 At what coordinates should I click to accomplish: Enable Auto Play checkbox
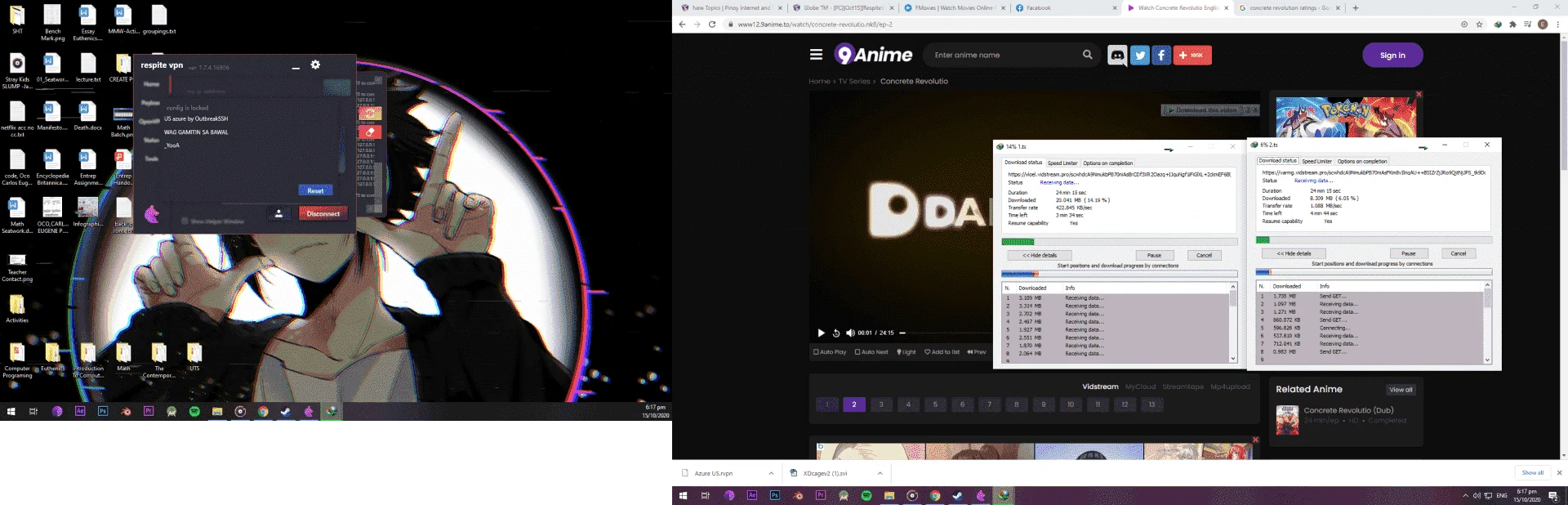tap(816, 352)
